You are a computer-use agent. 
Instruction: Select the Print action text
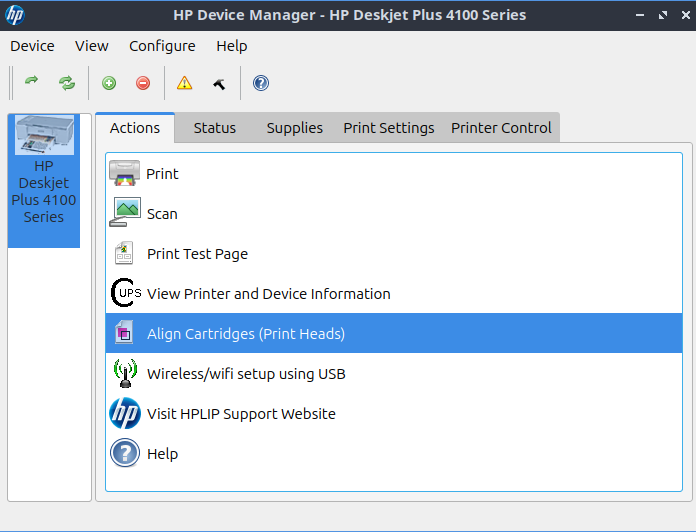162,173
